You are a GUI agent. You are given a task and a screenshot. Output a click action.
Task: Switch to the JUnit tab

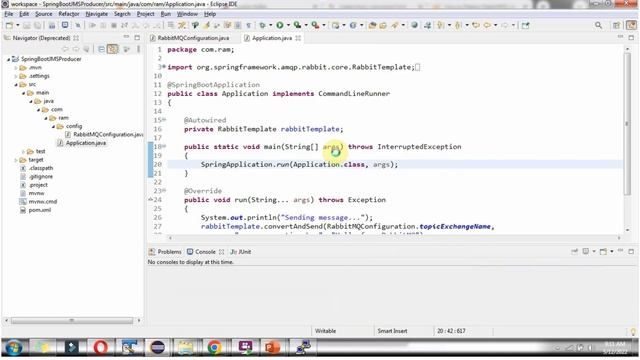pos(241,252)
